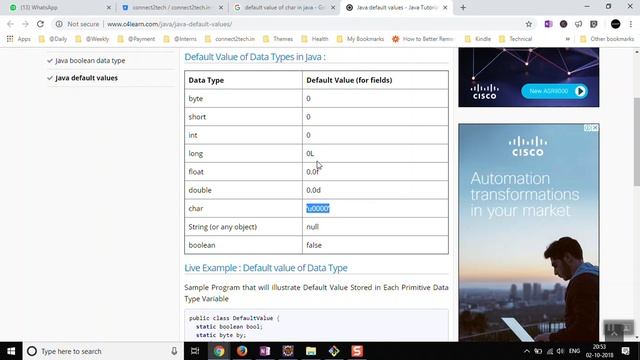
Task: Open the @Weekly bookmark folder
Action: tap(92, 39)
